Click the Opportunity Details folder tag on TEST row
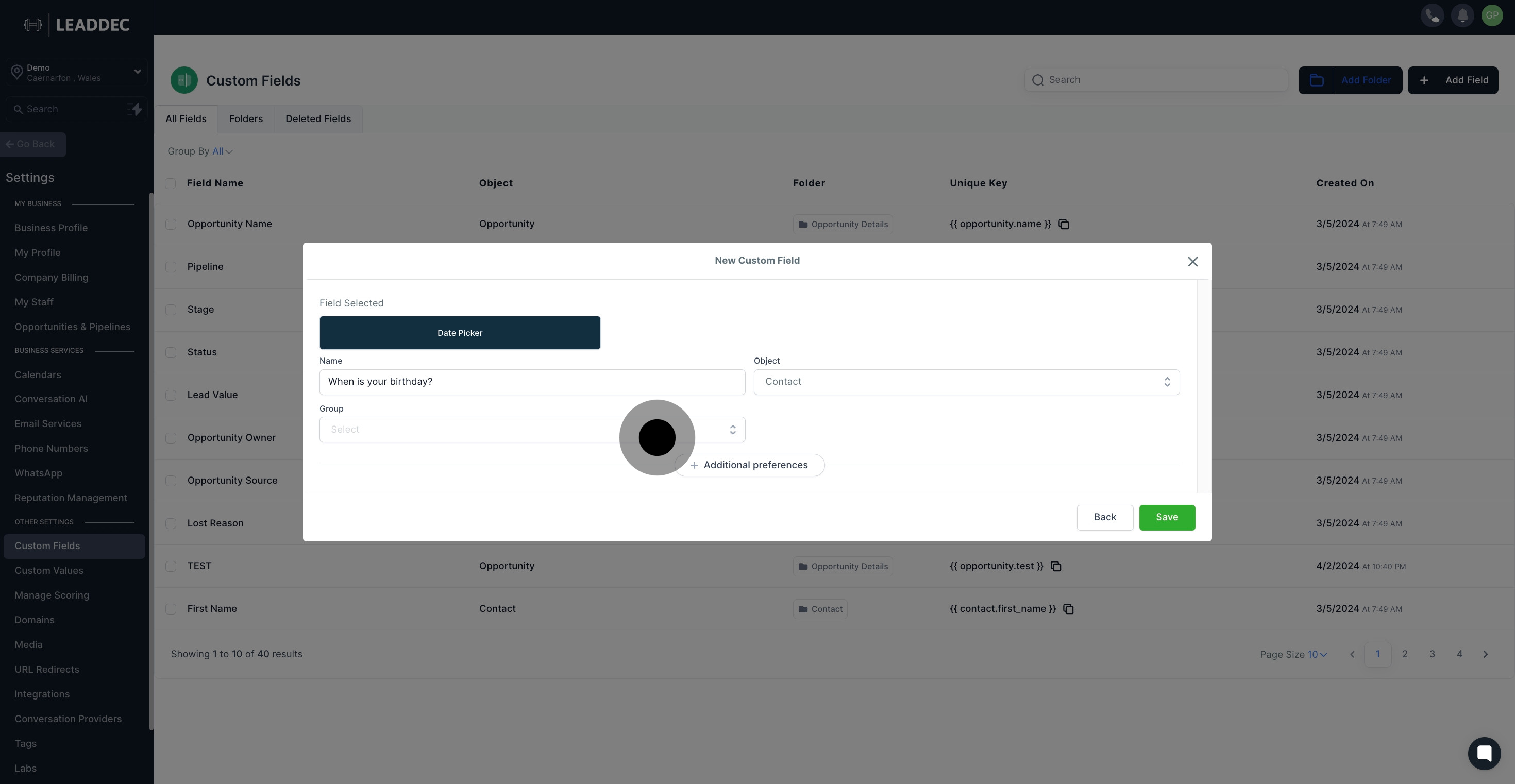 click(x=842, y=567)
